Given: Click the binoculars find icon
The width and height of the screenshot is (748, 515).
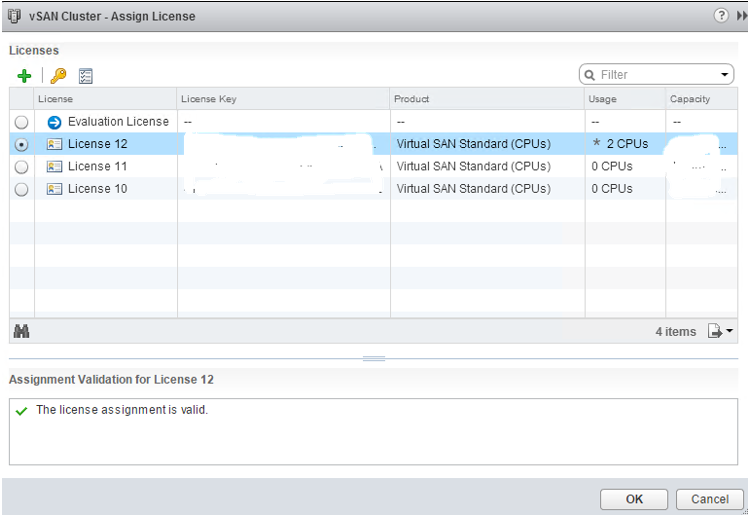Looking at the screenshot, I should coord(21,331).
